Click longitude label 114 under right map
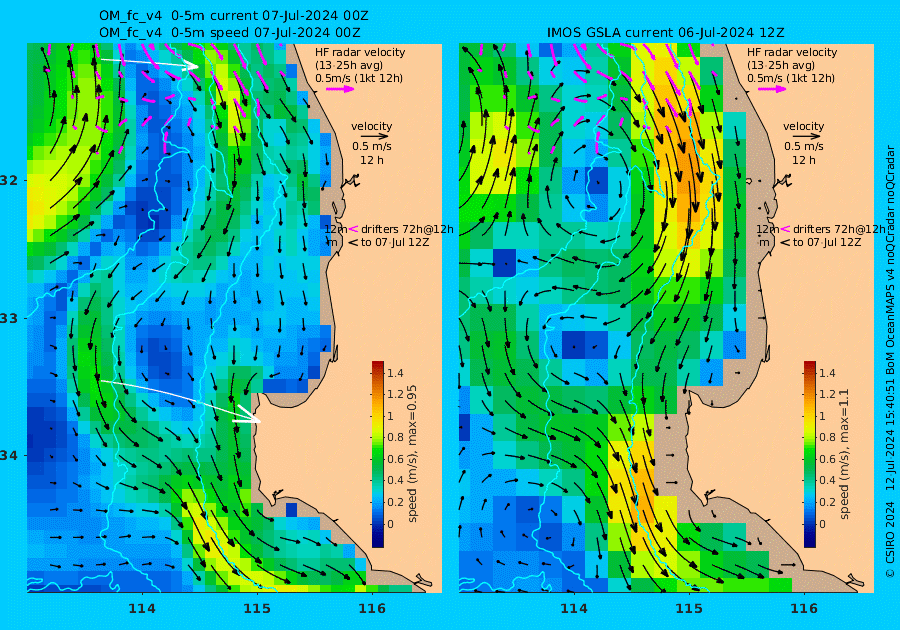900x630 pixels. (x=573, y=608)
